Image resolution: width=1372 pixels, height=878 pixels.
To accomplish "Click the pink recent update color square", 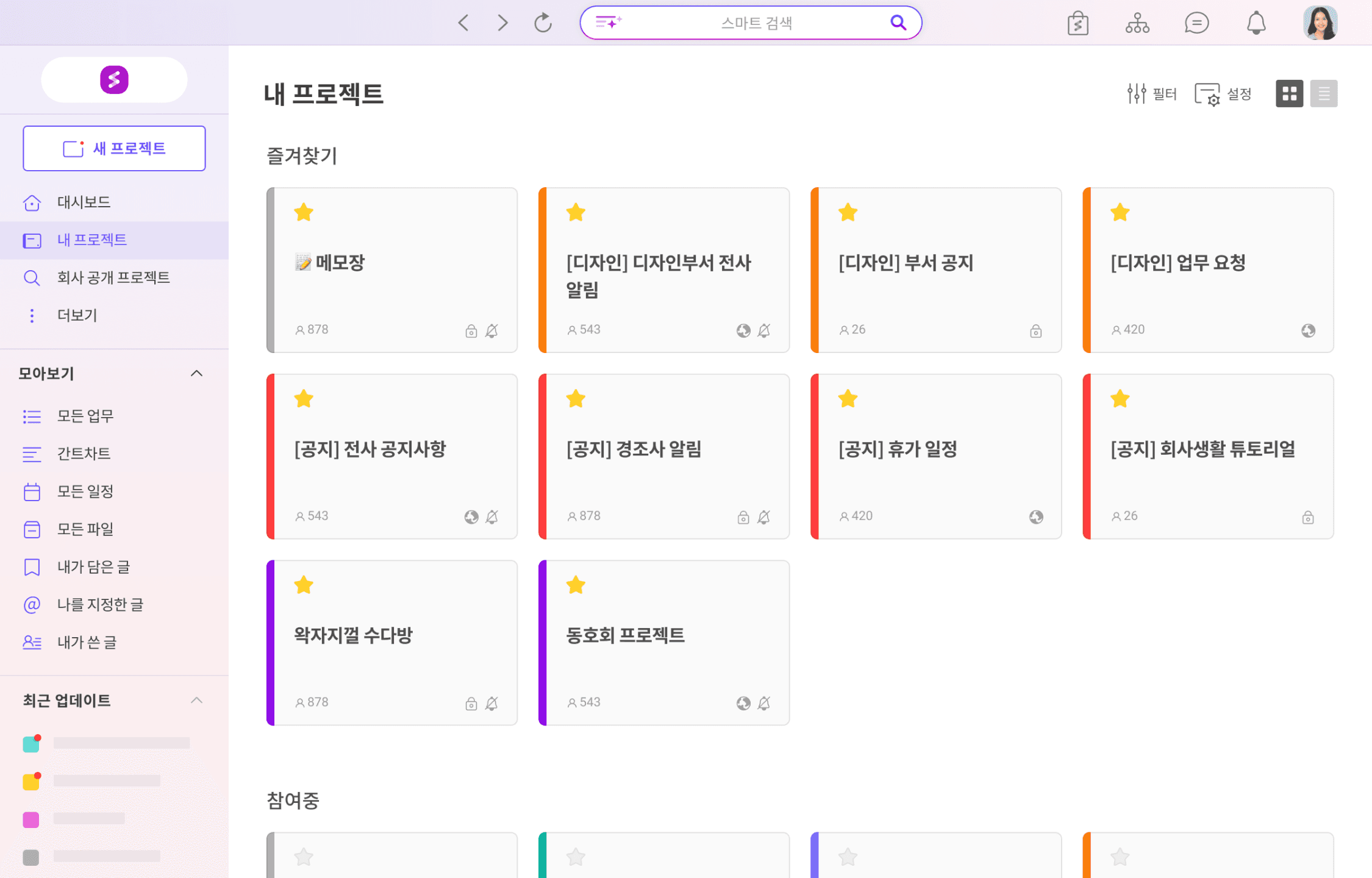I will click(31, 819).
